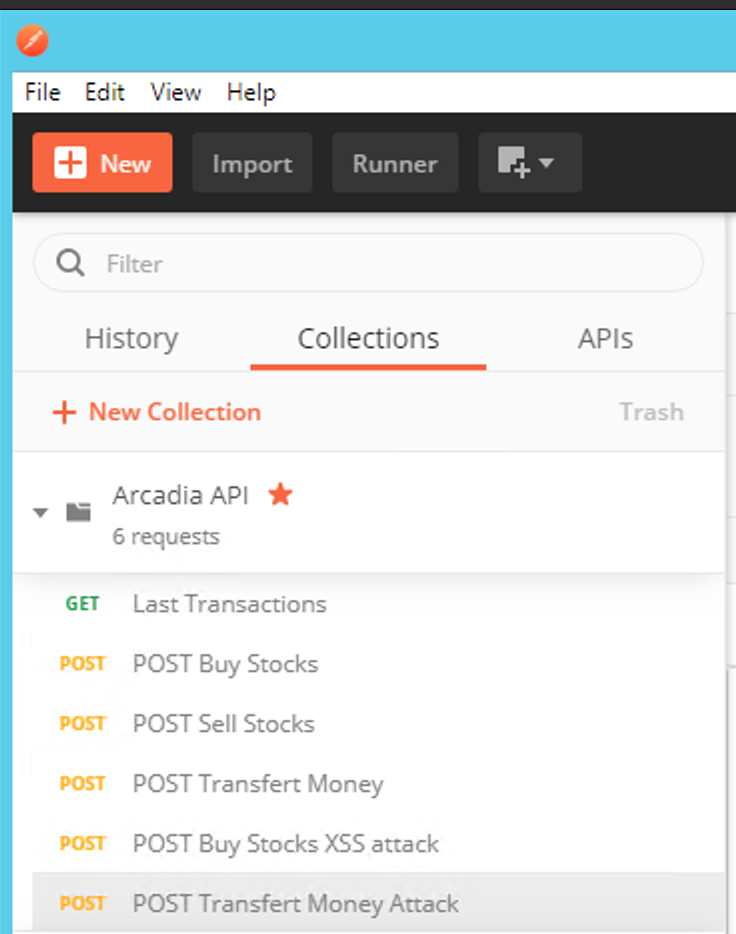Image resolution: width=736 pixels, height=934 pixels.
Task: Toggle the star favorite on Arcadia API
Action: click(x=280, y=494)
